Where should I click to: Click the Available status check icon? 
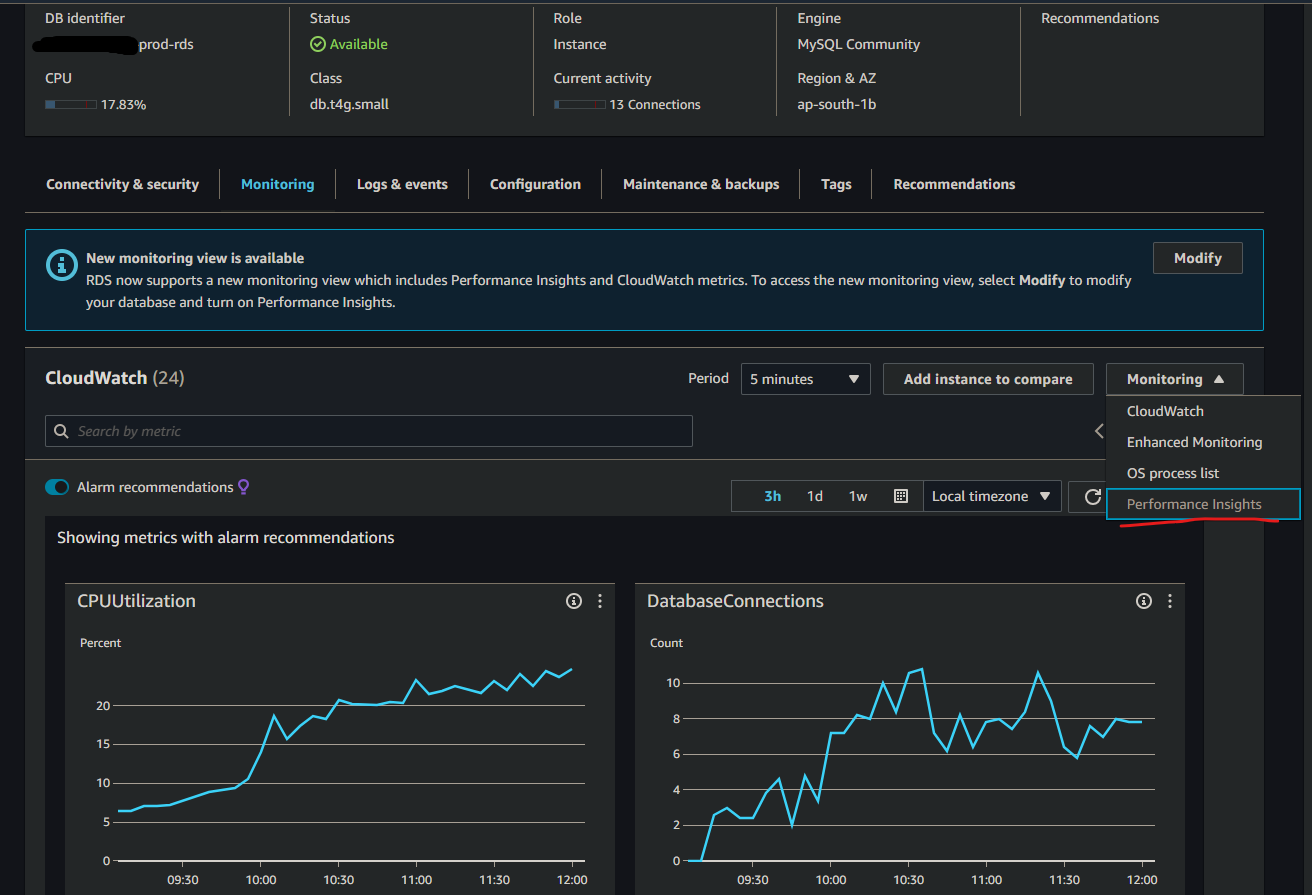318,44
